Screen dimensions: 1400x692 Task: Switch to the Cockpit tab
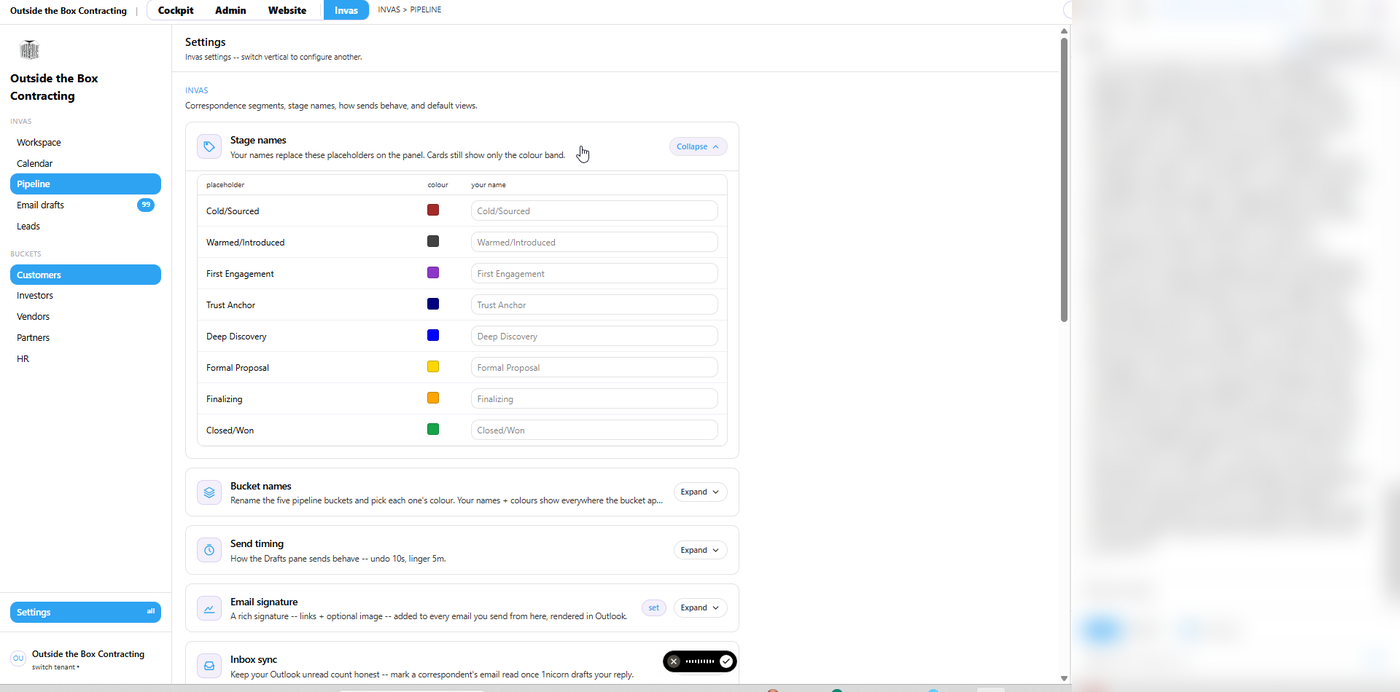(x=176, y=10)
